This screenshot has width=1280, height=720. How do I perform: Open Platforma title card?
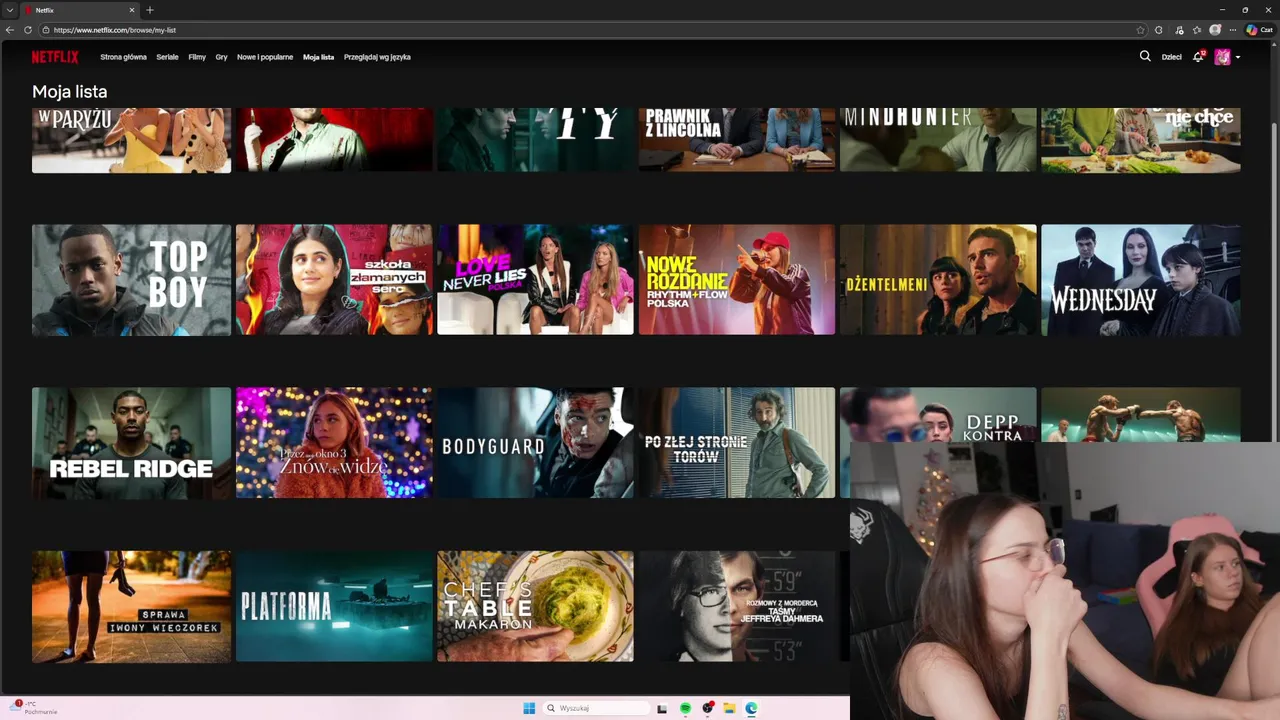tap(334, 606)
